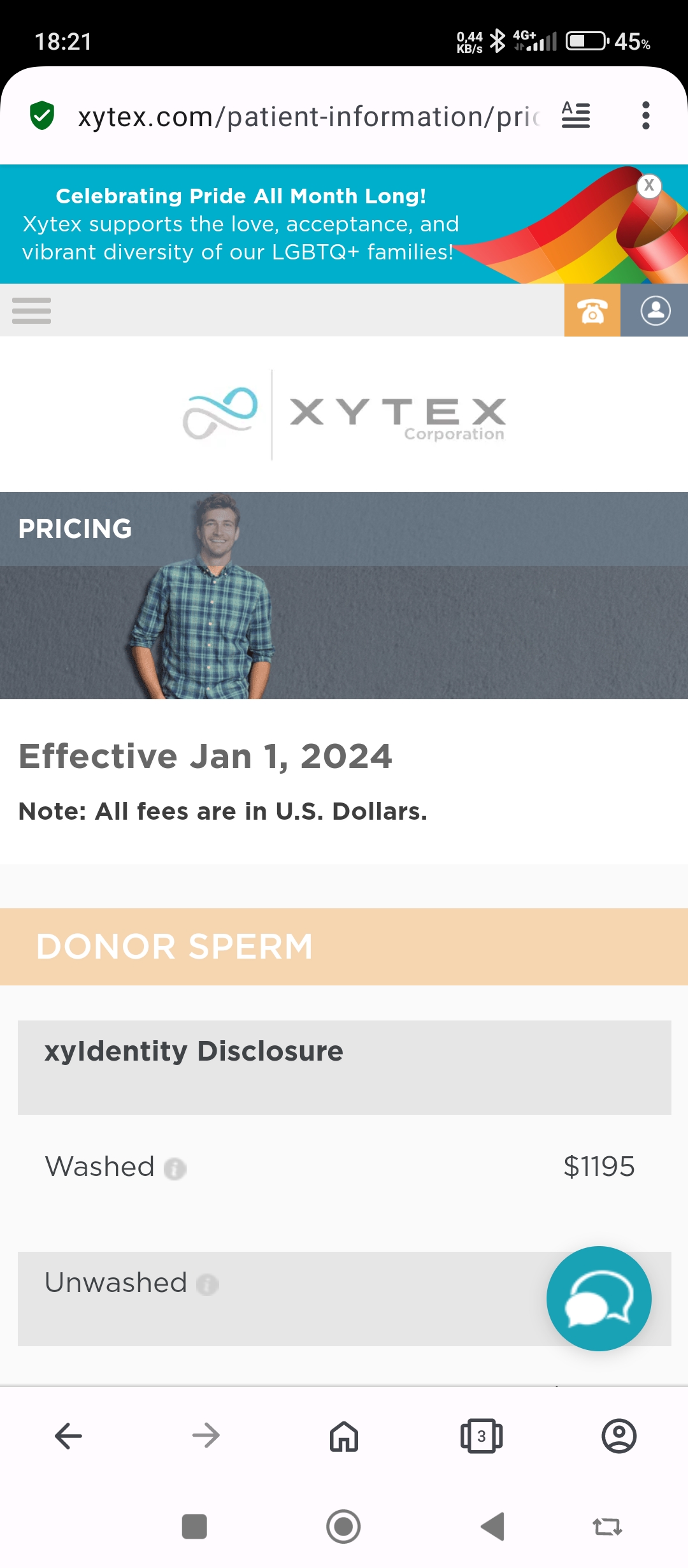Viewport: 688px width, 1568px height.
Task: Close the Pride month banner
Action: (x=649, y=185)
